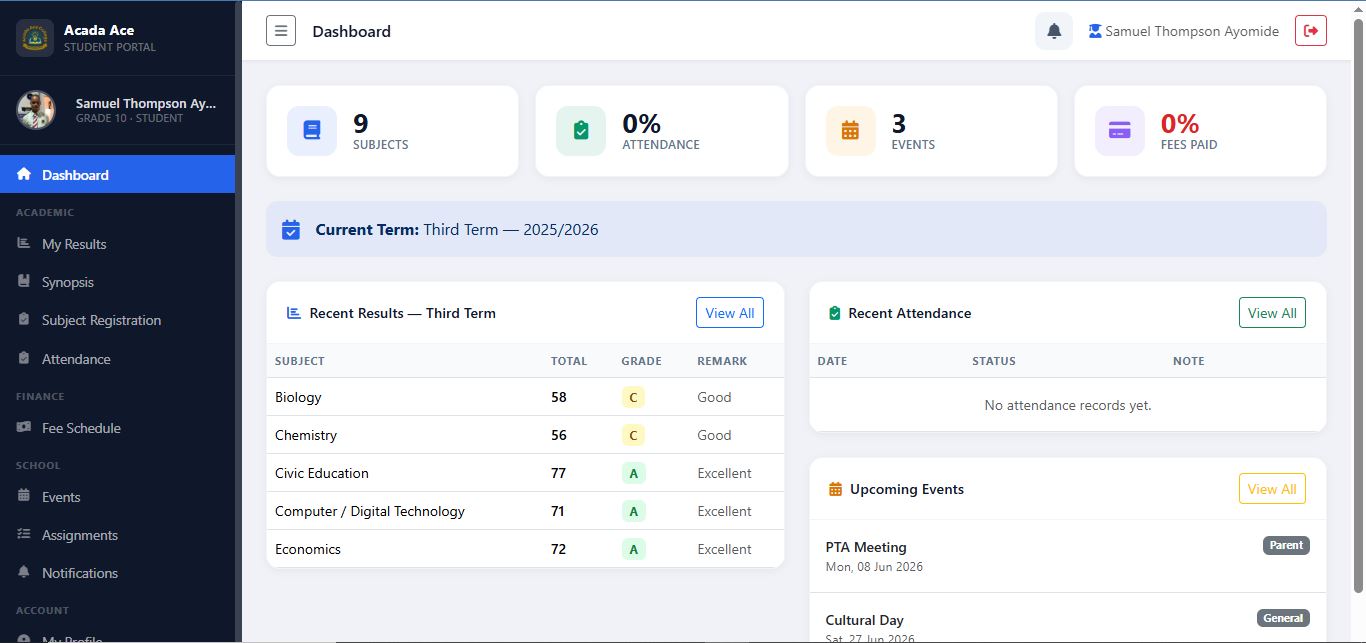
Task: Click the student avatar photo in sidebar
Action: tap(36, 110)
